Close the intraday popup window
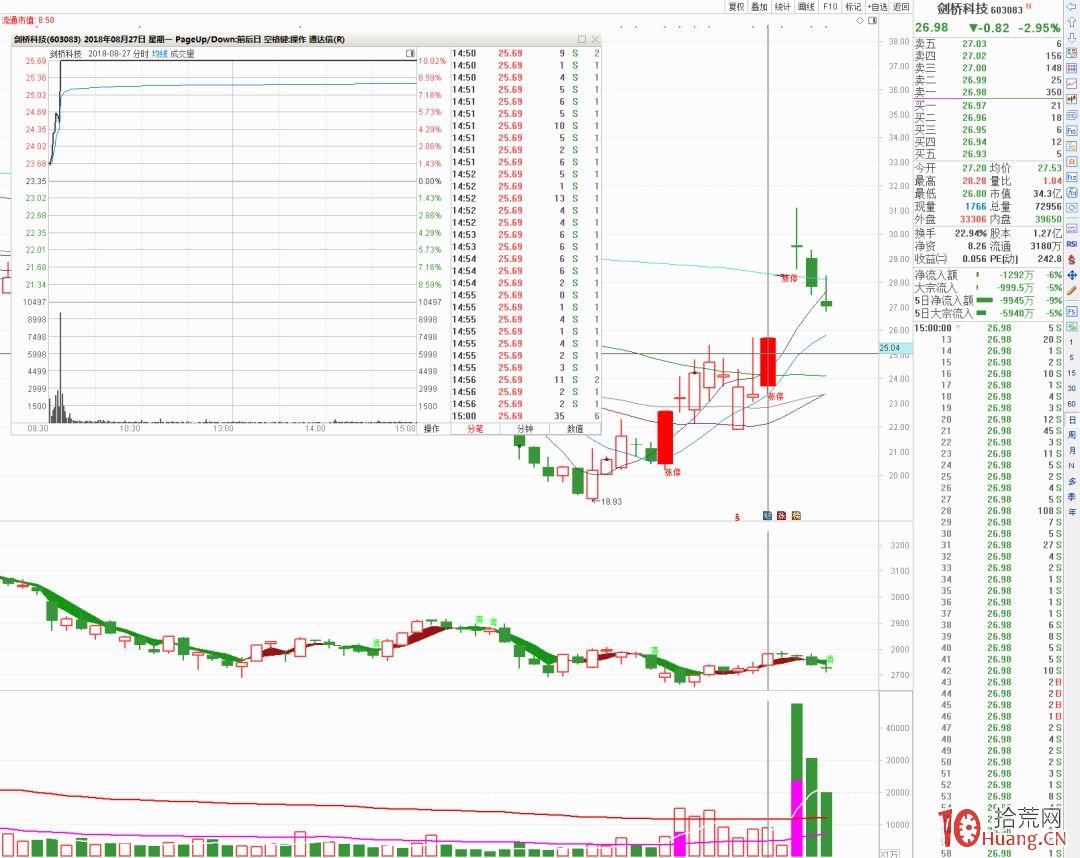This screenshot has width=1080, height=858. (595, 39)
